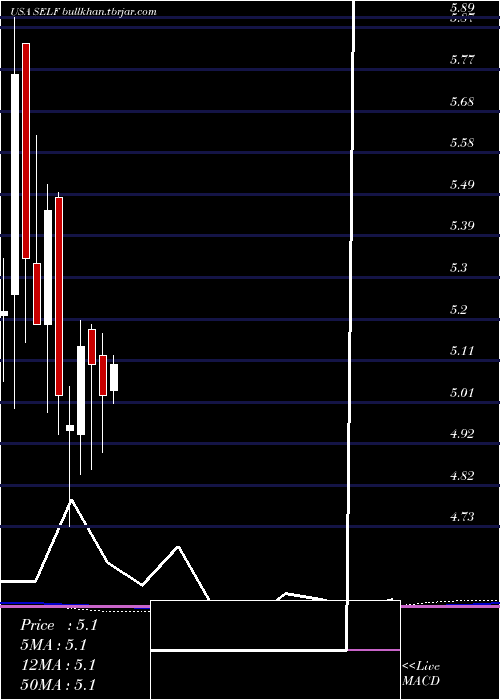
Task: Select the last white candlestick near 5.11
Action: [114, 378]
